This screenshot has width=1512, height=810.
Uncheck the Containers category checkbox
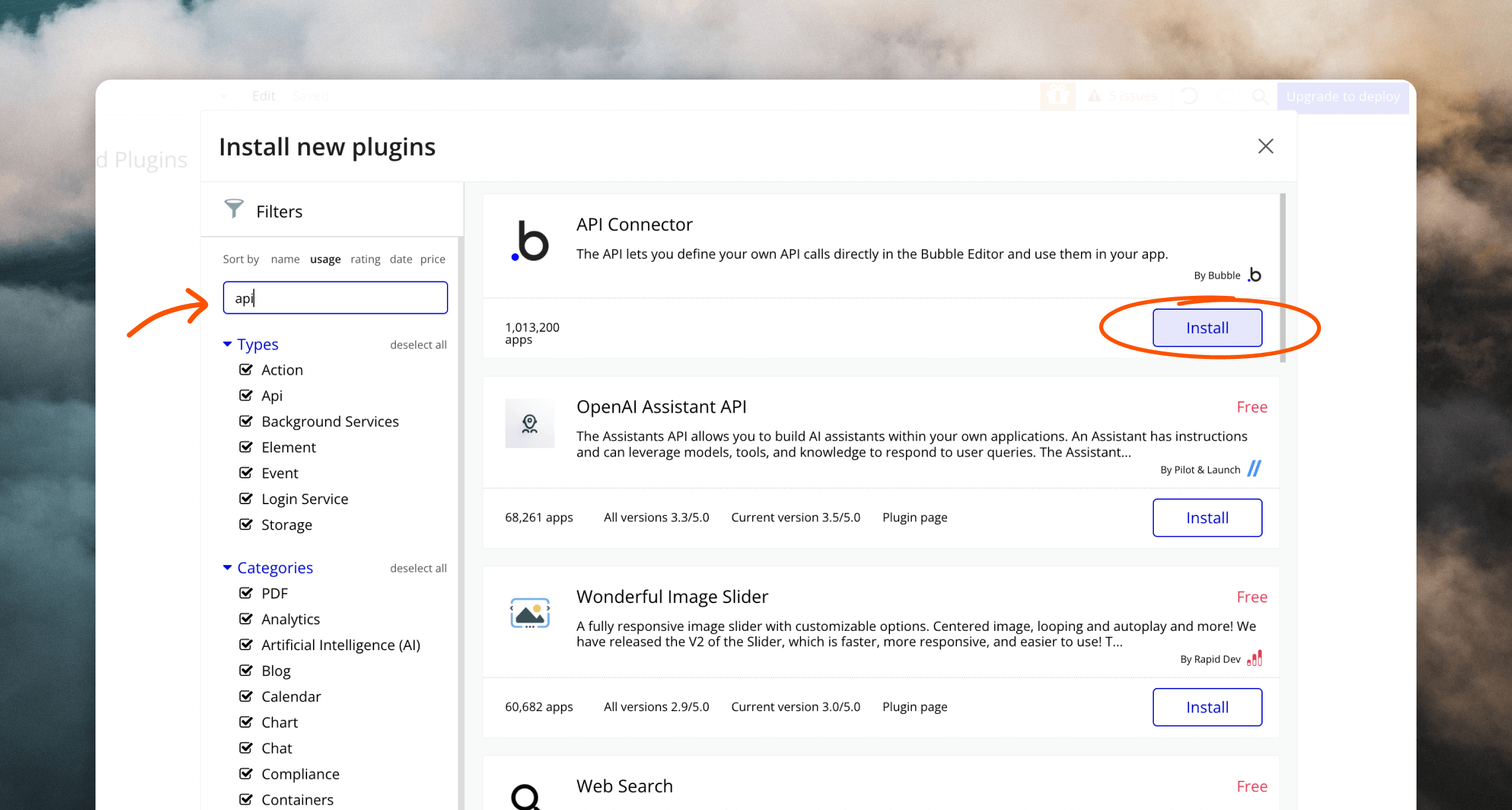point(245,800)
